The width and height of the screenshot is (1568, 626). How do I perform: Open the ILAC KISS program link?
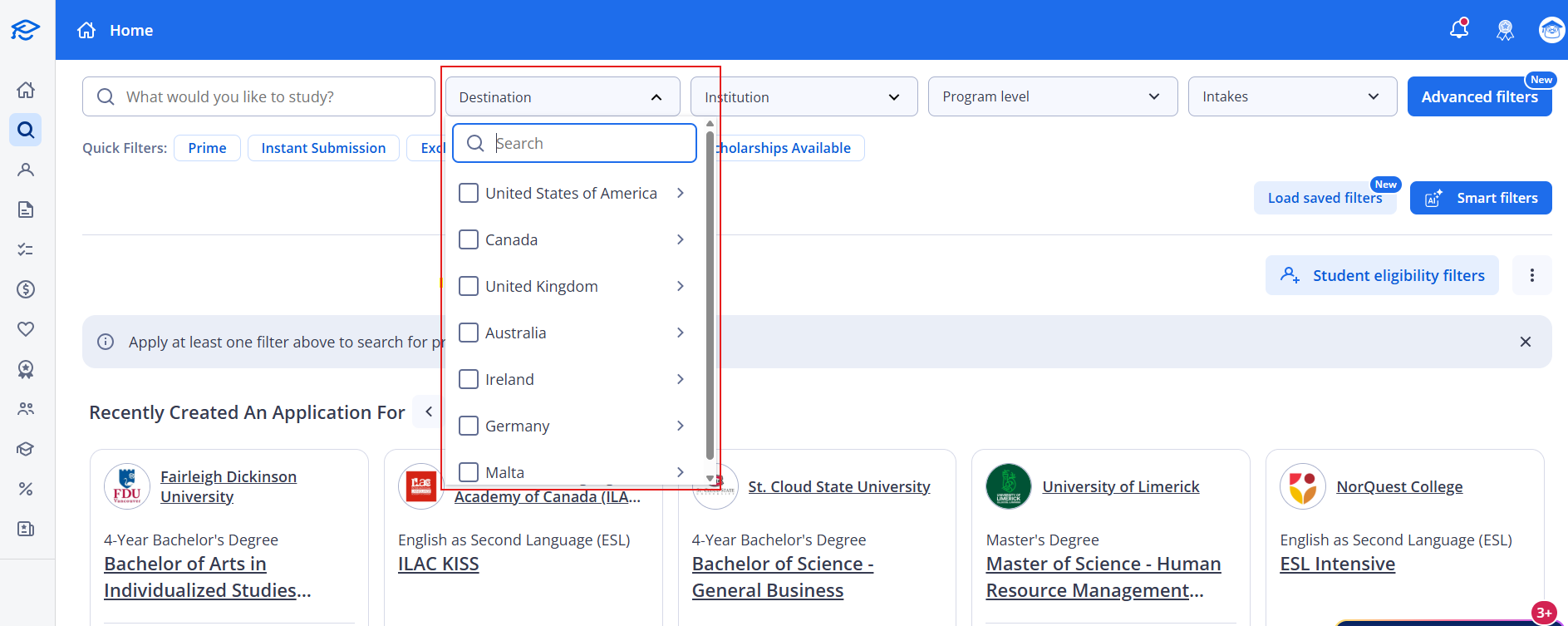pos(439,564)
